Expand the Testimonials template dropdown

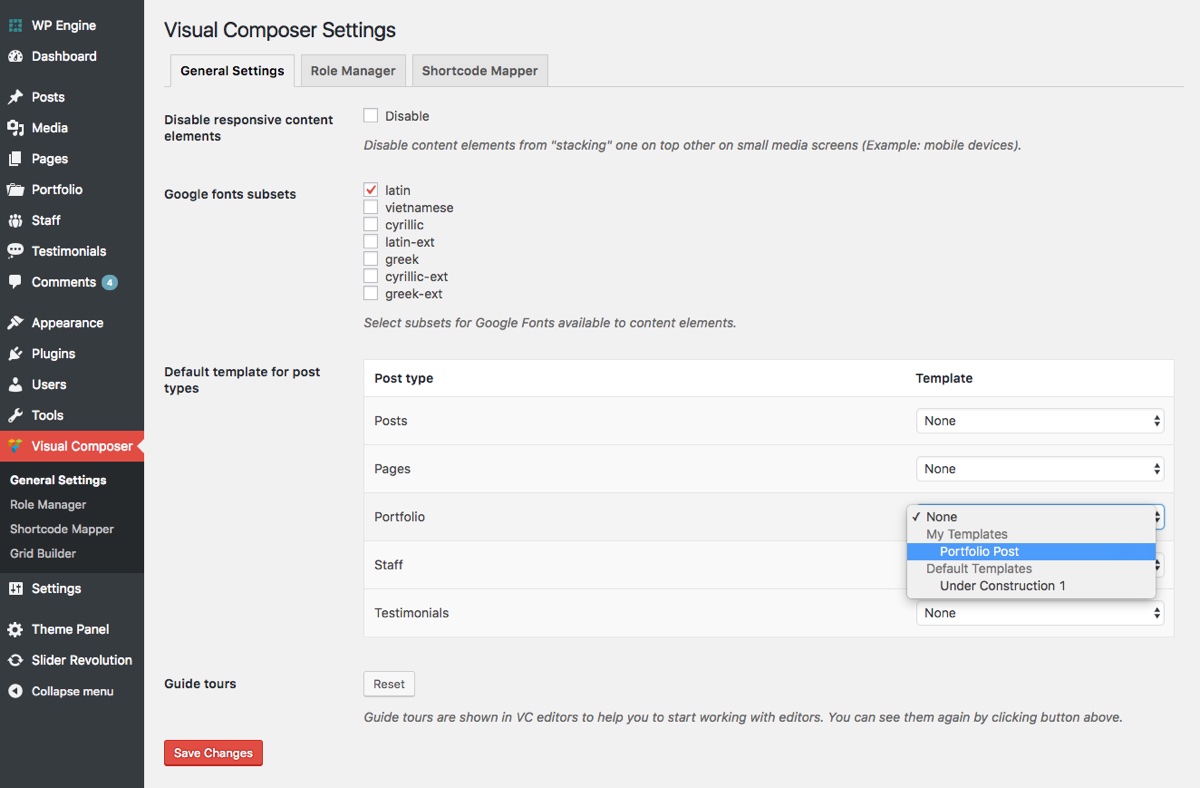point(1039,613)
